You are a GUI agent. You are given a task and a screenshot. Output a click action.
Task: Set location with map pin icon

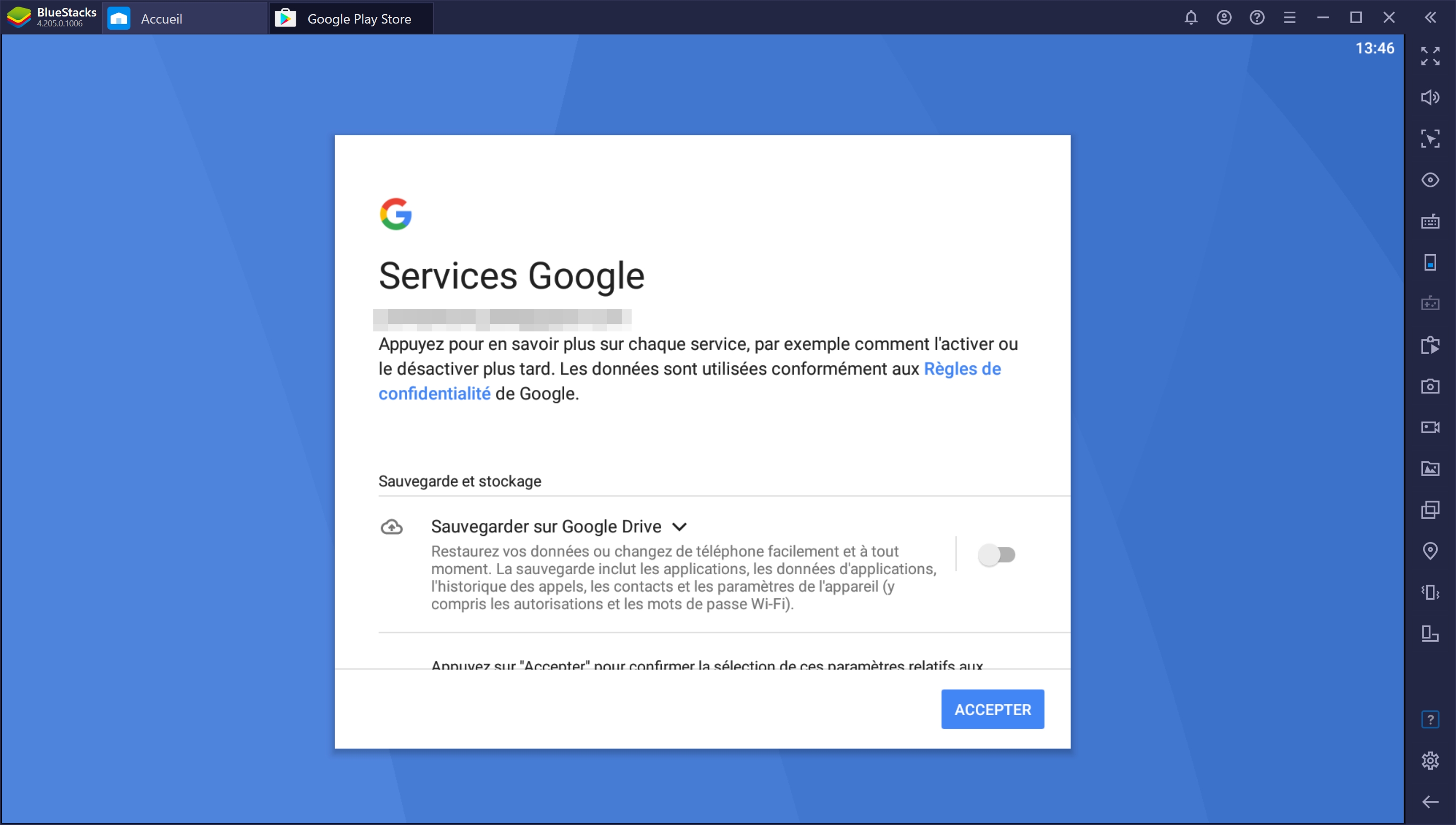[1430, 551]
